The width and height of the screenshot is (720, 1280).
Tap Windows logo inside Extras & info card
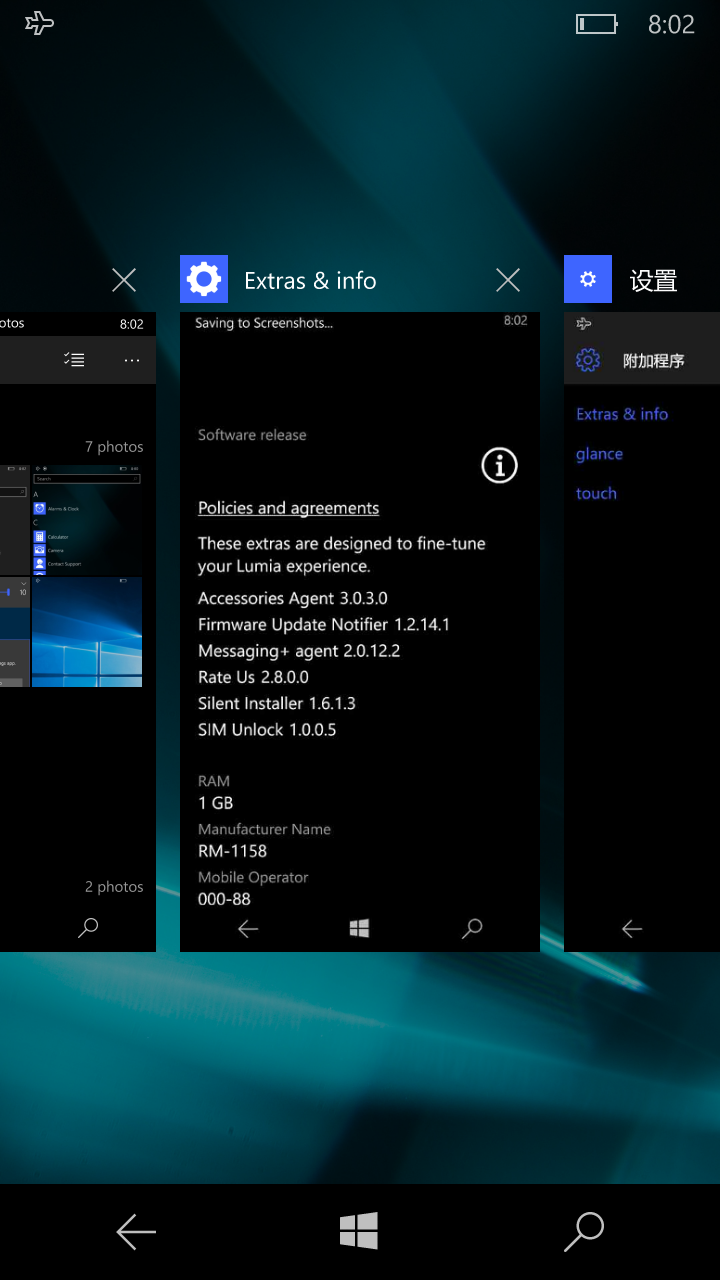360,929
